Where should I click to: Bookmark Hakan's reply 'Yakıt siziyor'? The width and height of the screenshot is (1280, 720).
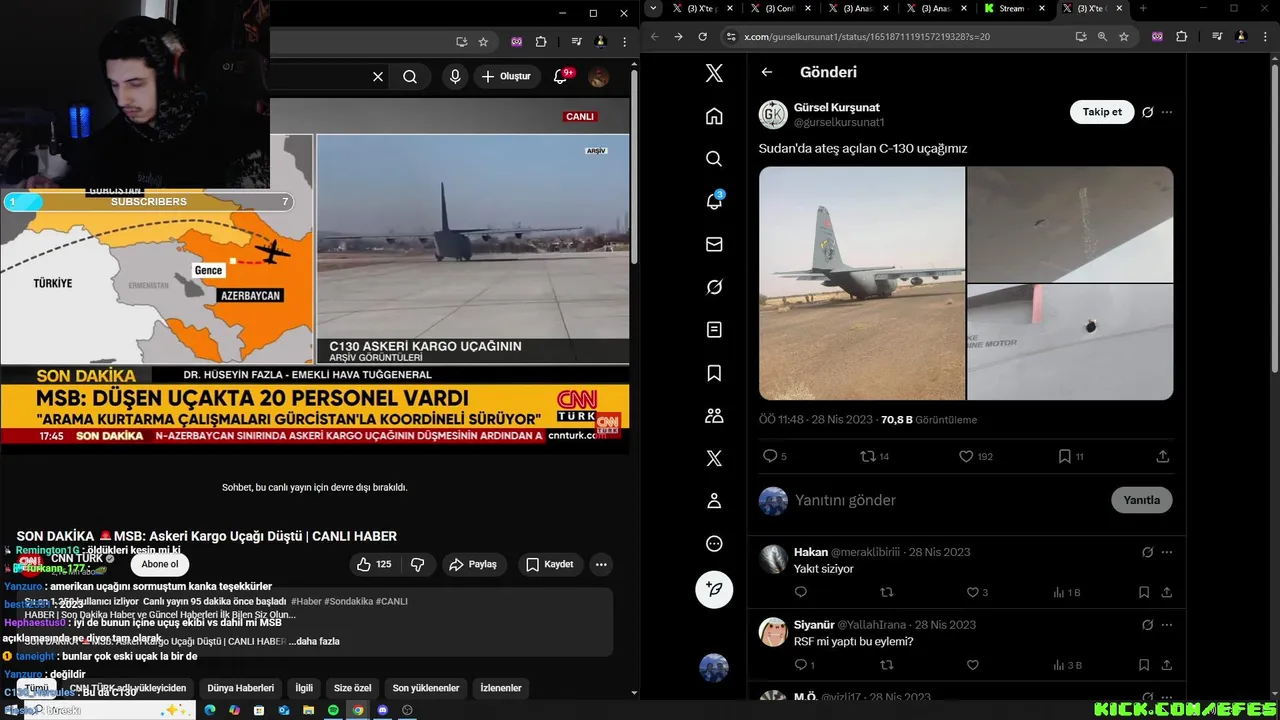(x=1144, y=592)
